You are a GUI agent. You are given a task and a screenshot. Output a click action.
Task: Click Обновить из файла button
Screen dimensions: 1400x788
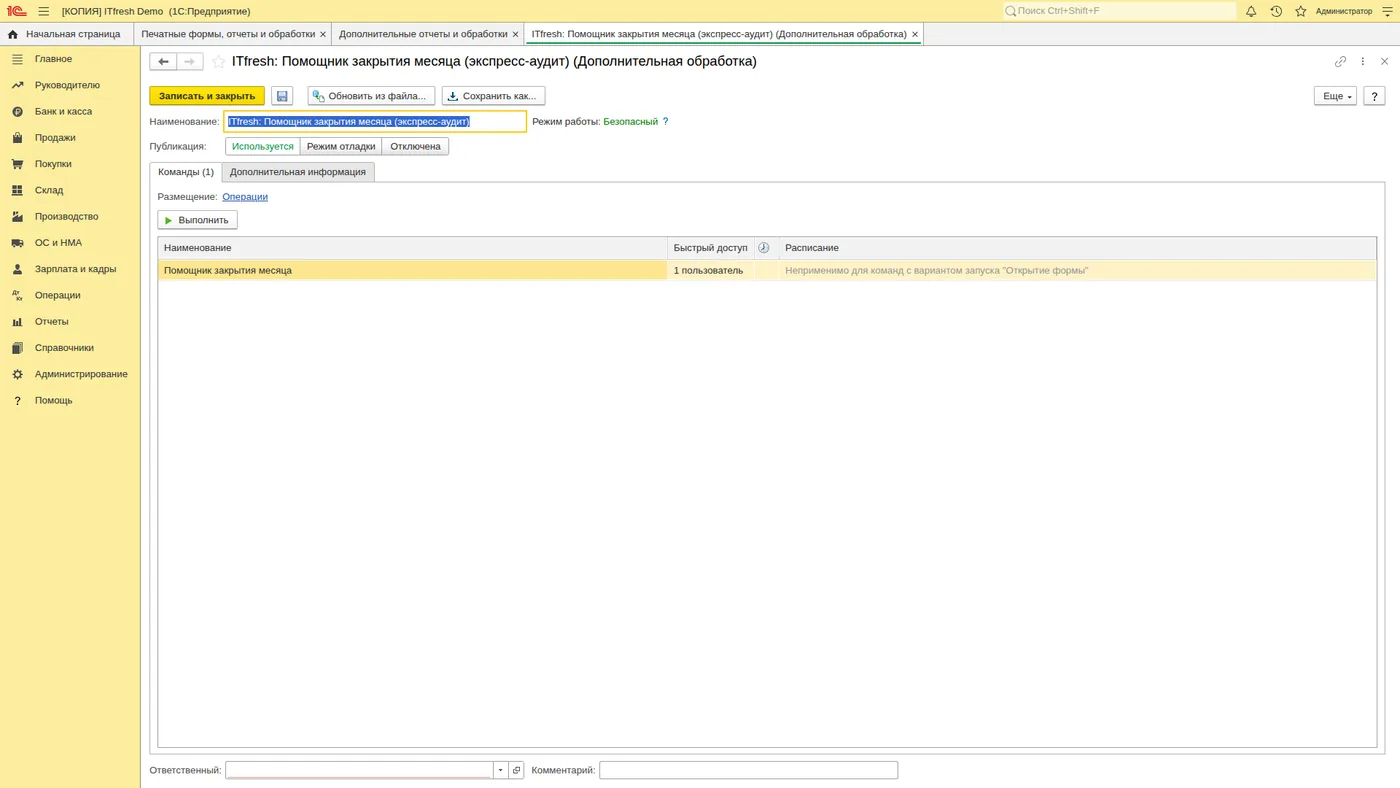(371, 96)
